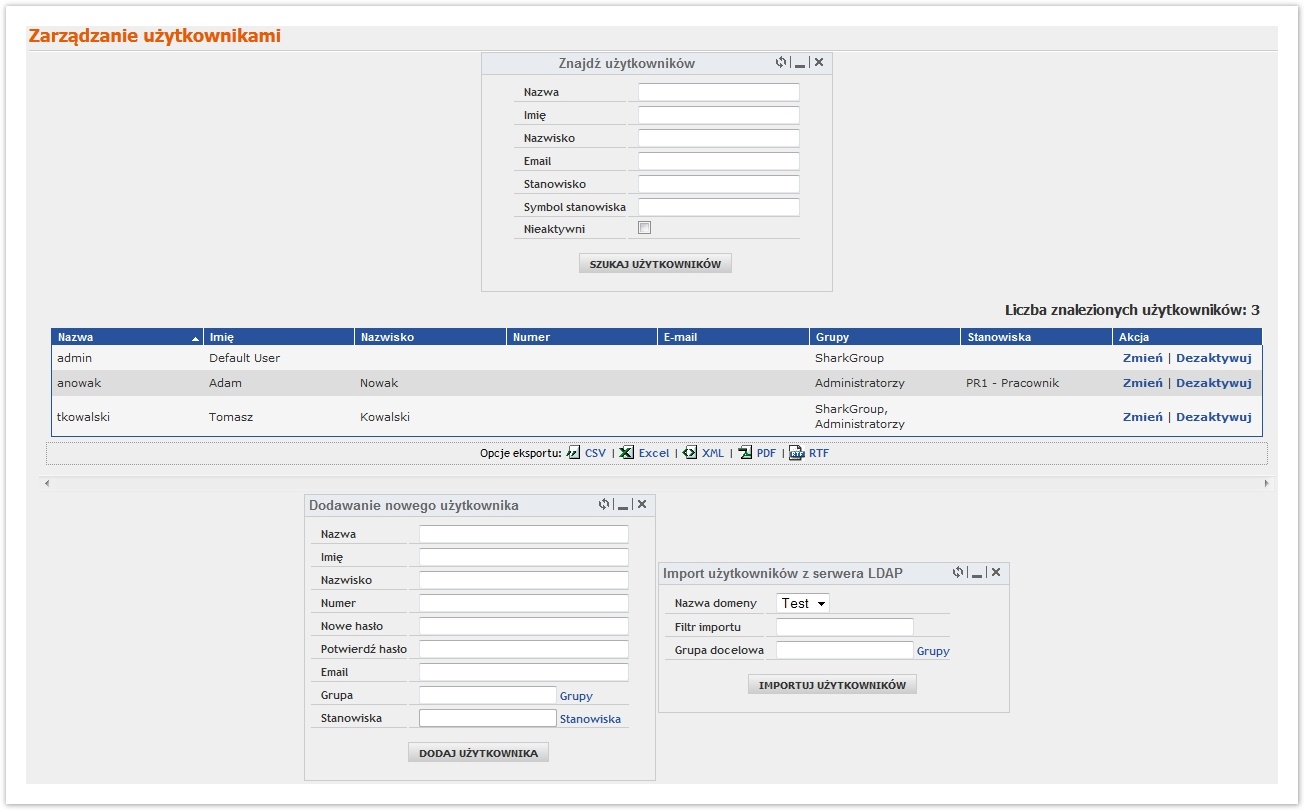Minimize the Dodawanie nowego użytkownika panel
Screen dimensions: 1304x810
(x=623, y=505)
